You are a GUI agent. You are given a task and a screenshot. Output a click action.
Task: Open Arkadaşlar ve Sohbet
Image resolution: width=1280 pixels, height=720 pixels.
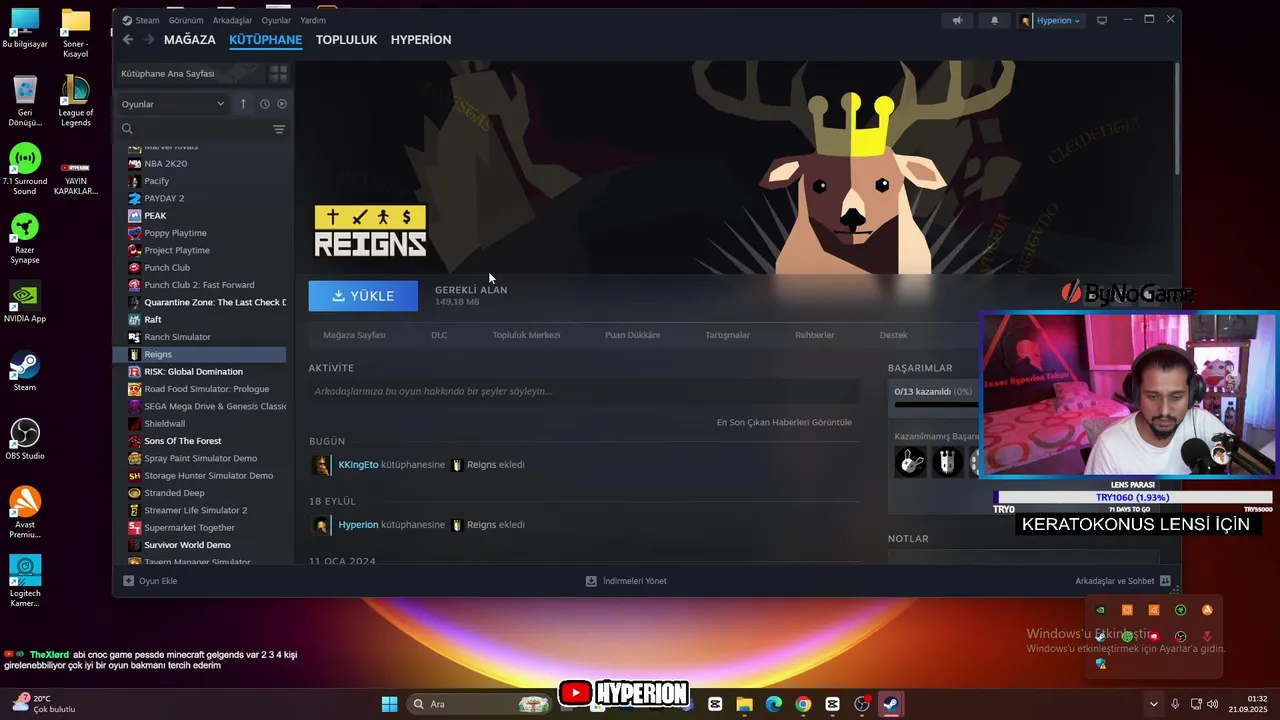[x=1122, y=581]
